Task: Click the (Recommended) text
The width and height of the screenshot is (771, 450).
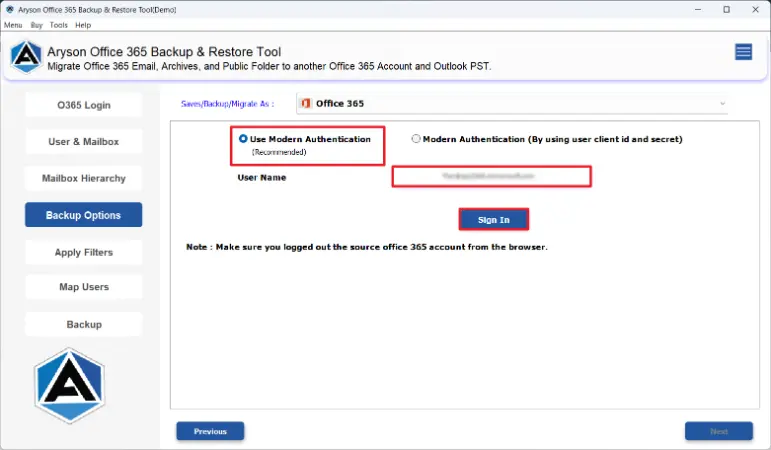Action: (279, 152)
